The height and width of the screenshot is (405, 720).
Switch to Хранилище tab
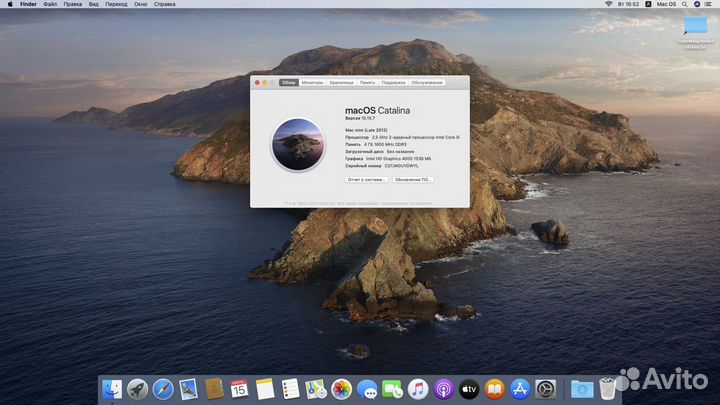(x=342, y=83)
